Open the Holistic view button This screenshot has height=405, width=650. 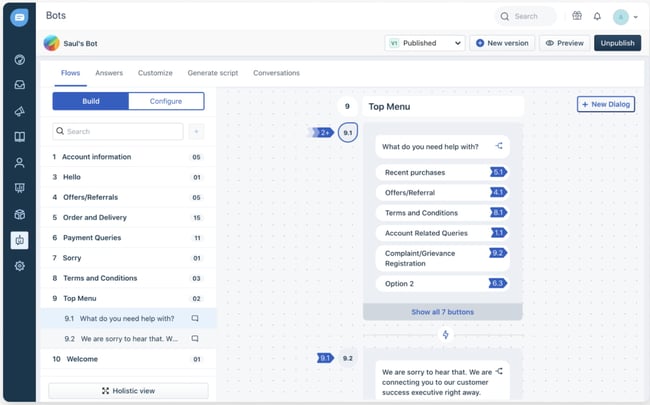(x=128, y=391)
